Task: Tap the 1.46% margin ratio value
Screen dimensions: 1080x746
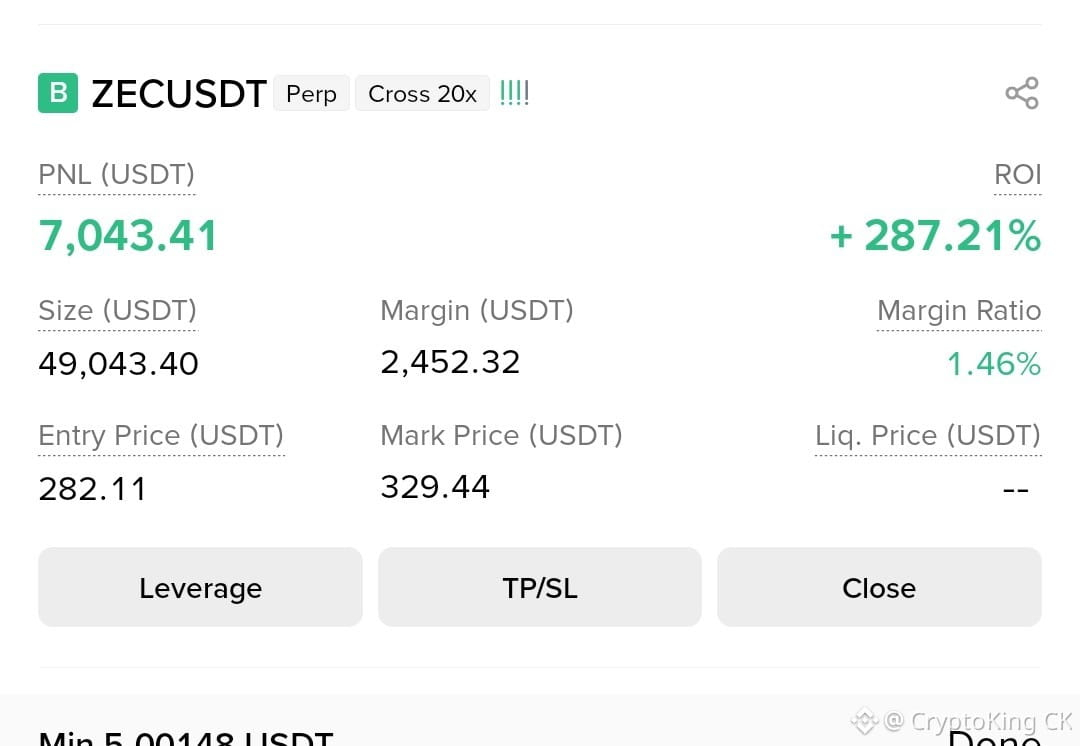Action: [994, 364]
